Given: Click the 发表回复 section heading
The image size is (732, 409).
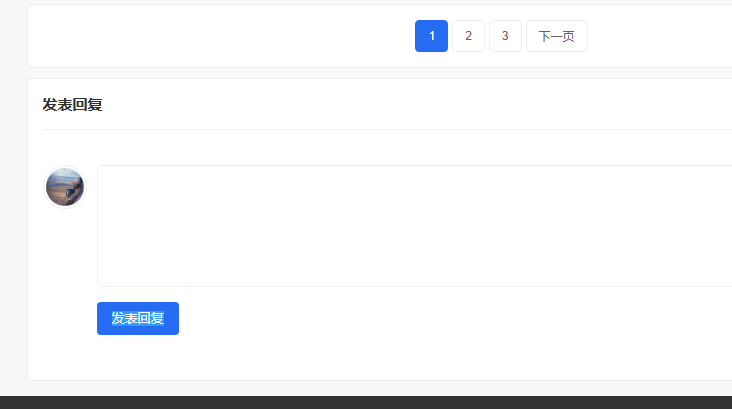Looking at the screenshot, I should coord(72,105).
